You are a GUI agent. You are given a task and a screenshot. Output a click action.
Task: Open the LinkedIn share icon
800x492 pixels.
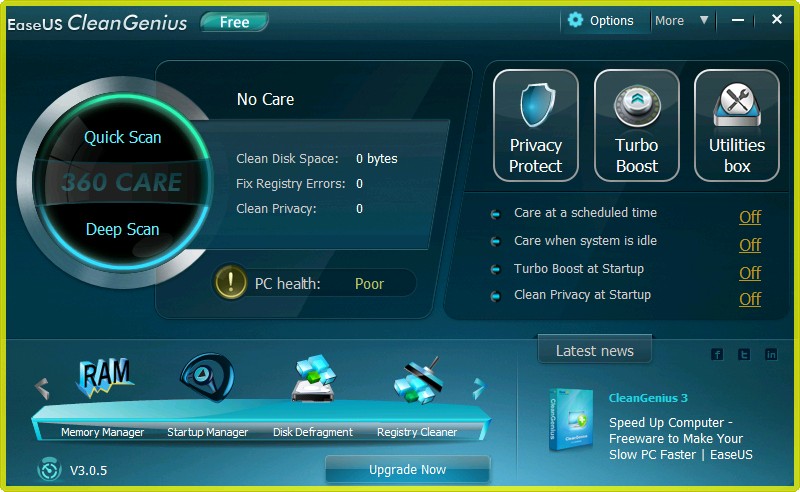(771, 354)
